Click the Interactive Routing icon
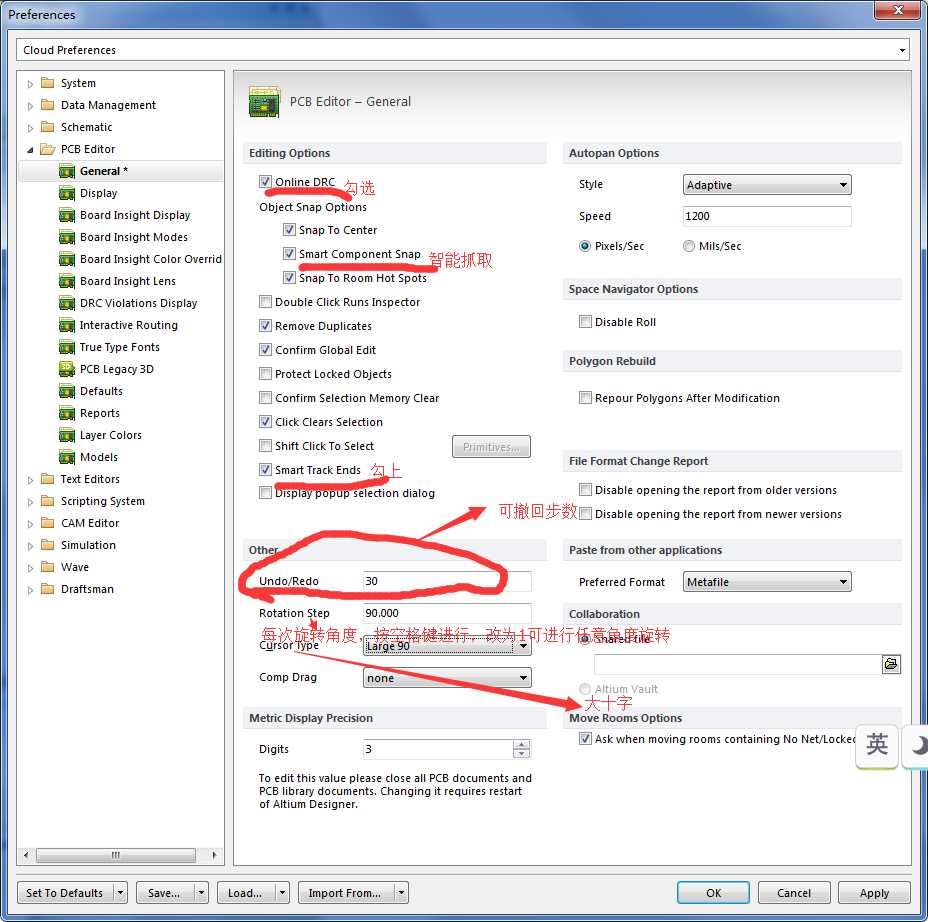928x922 pixels. pyautogui.click(x=66, y=325)
